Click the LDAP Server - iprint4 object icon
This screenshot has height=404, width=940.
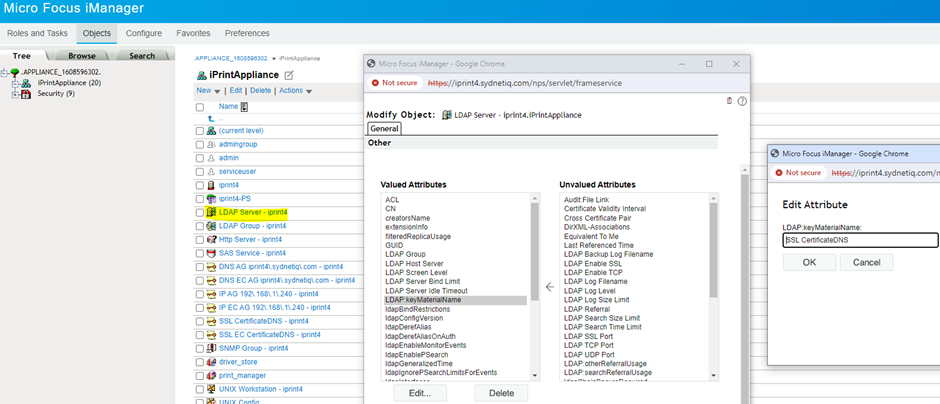click(x=211, y=212)
